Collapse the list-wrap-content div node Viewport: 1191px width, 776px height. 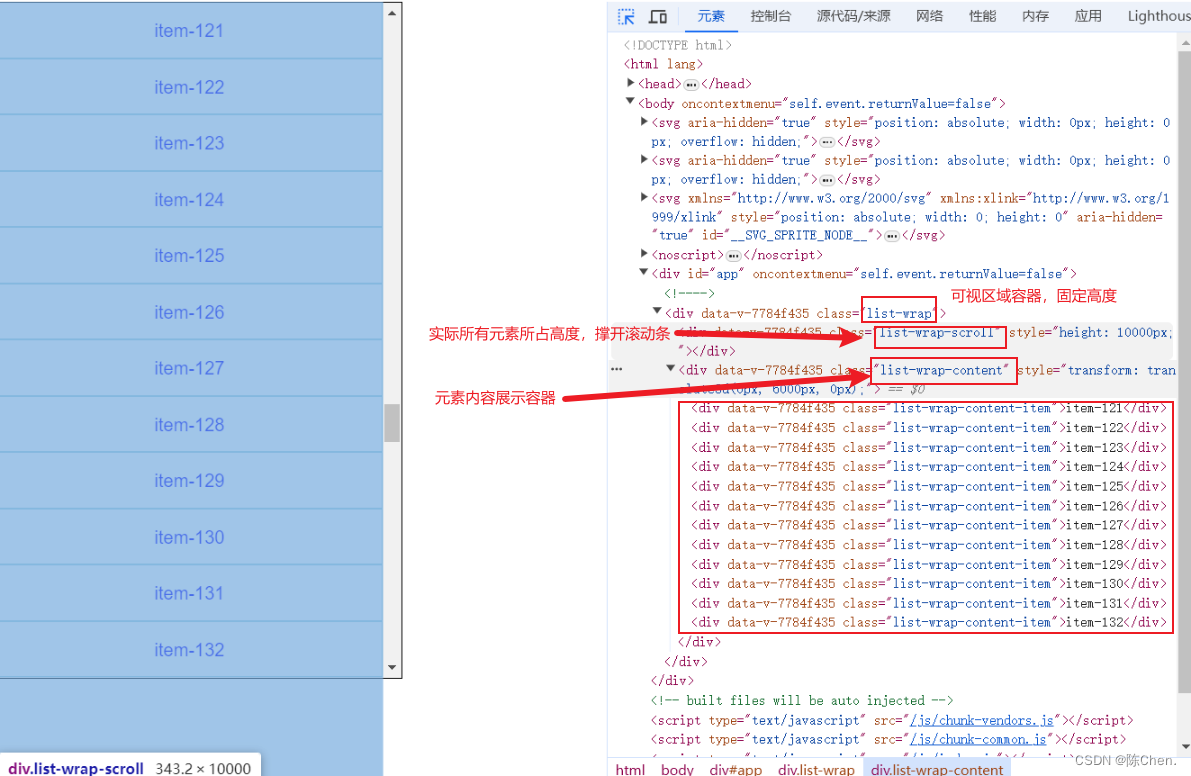tap(671, 369)
